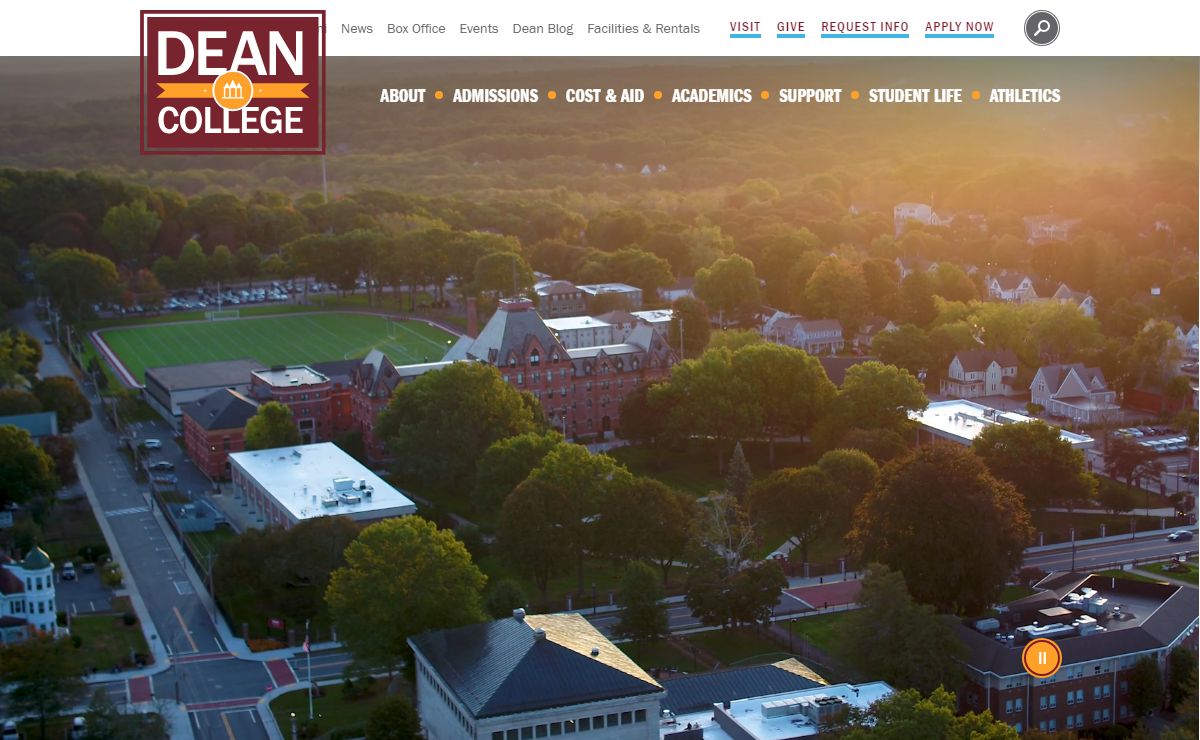Expand the Cost & Aid menu
Image resolution: width=1200 pixels, height=740 pixels.
(x=605, y=96)
